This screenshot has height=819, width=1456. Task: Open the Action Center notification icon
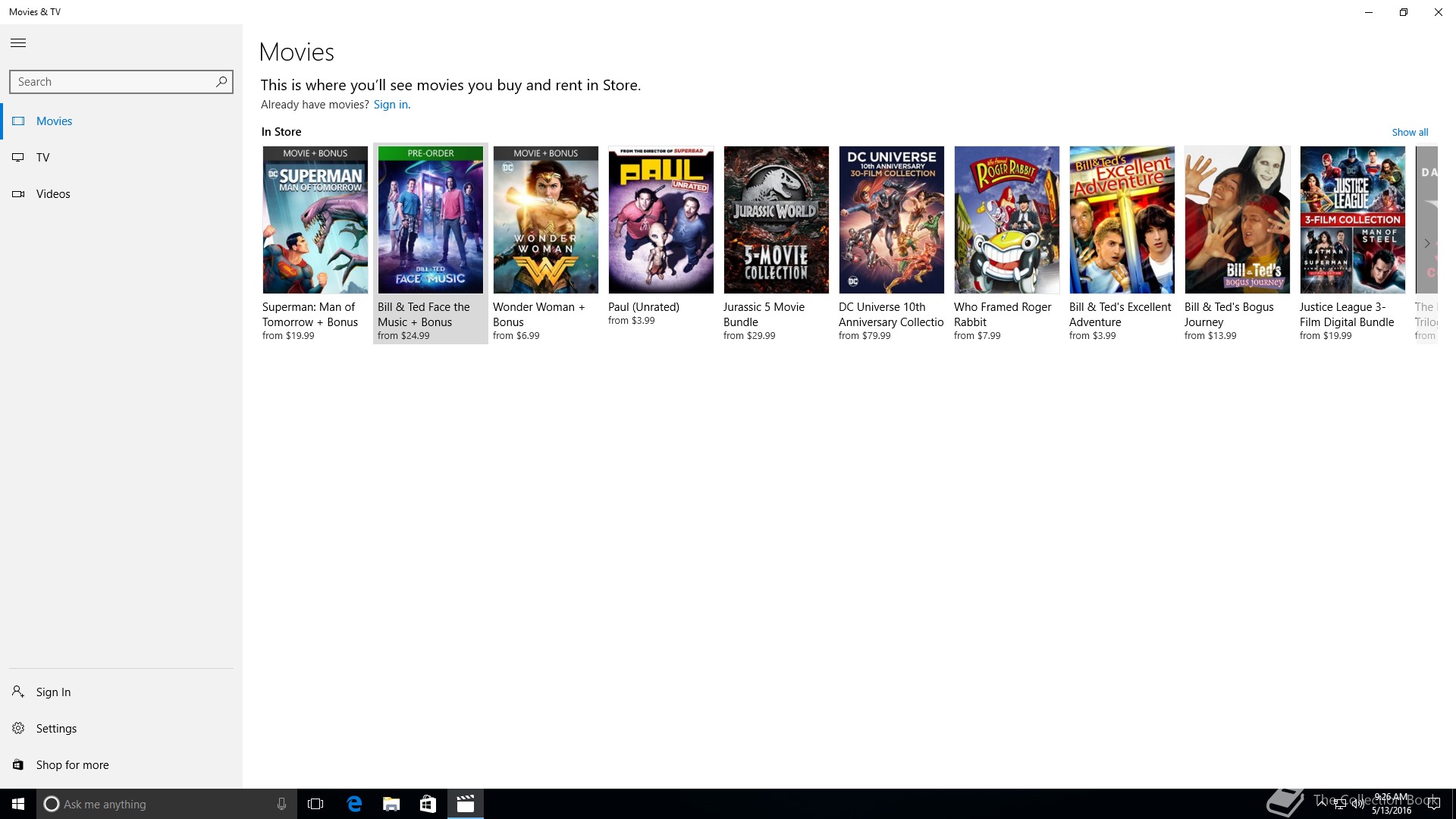click(1433, 804)
